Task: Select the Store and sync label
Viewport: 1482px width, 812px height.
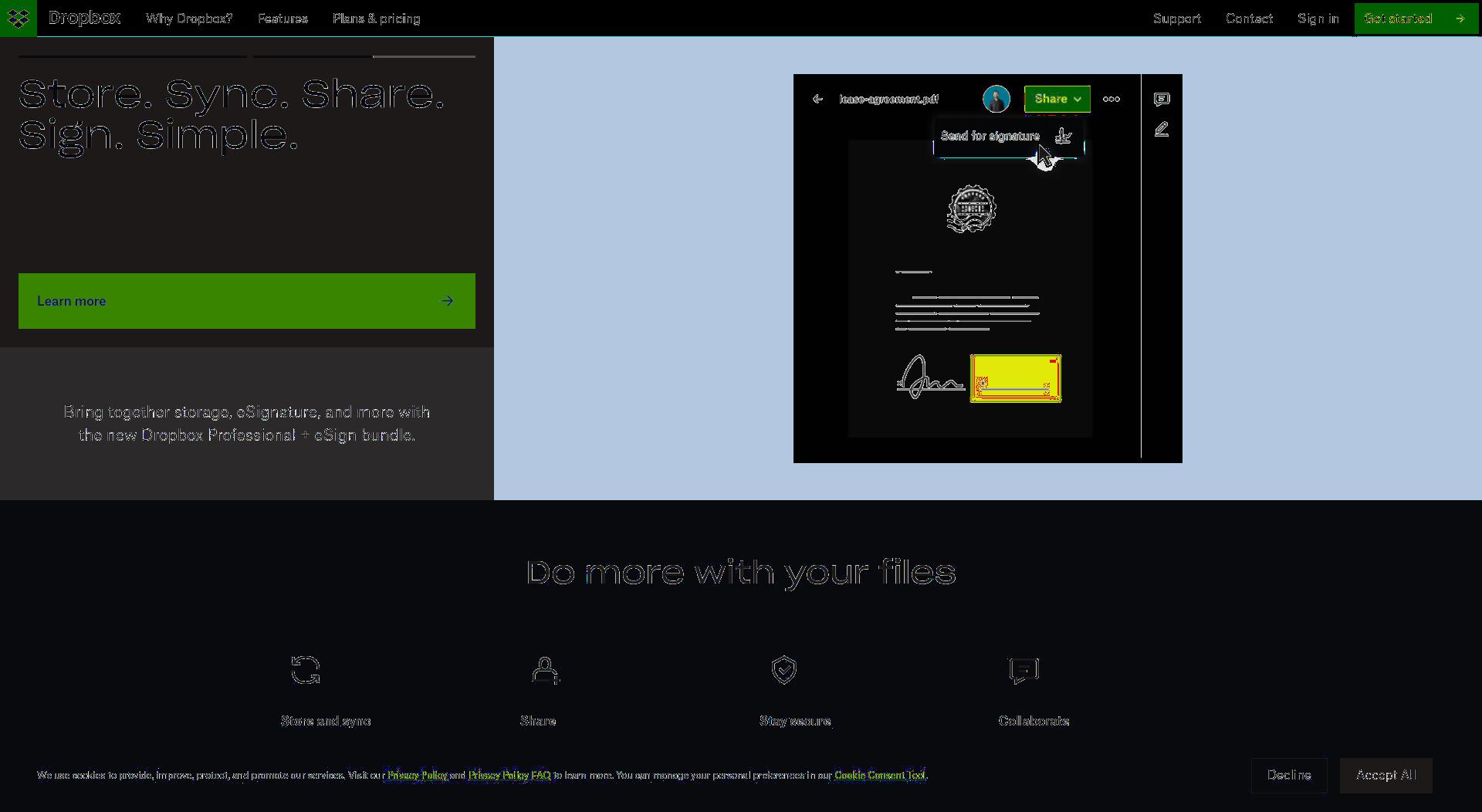Action: point(326,721)
